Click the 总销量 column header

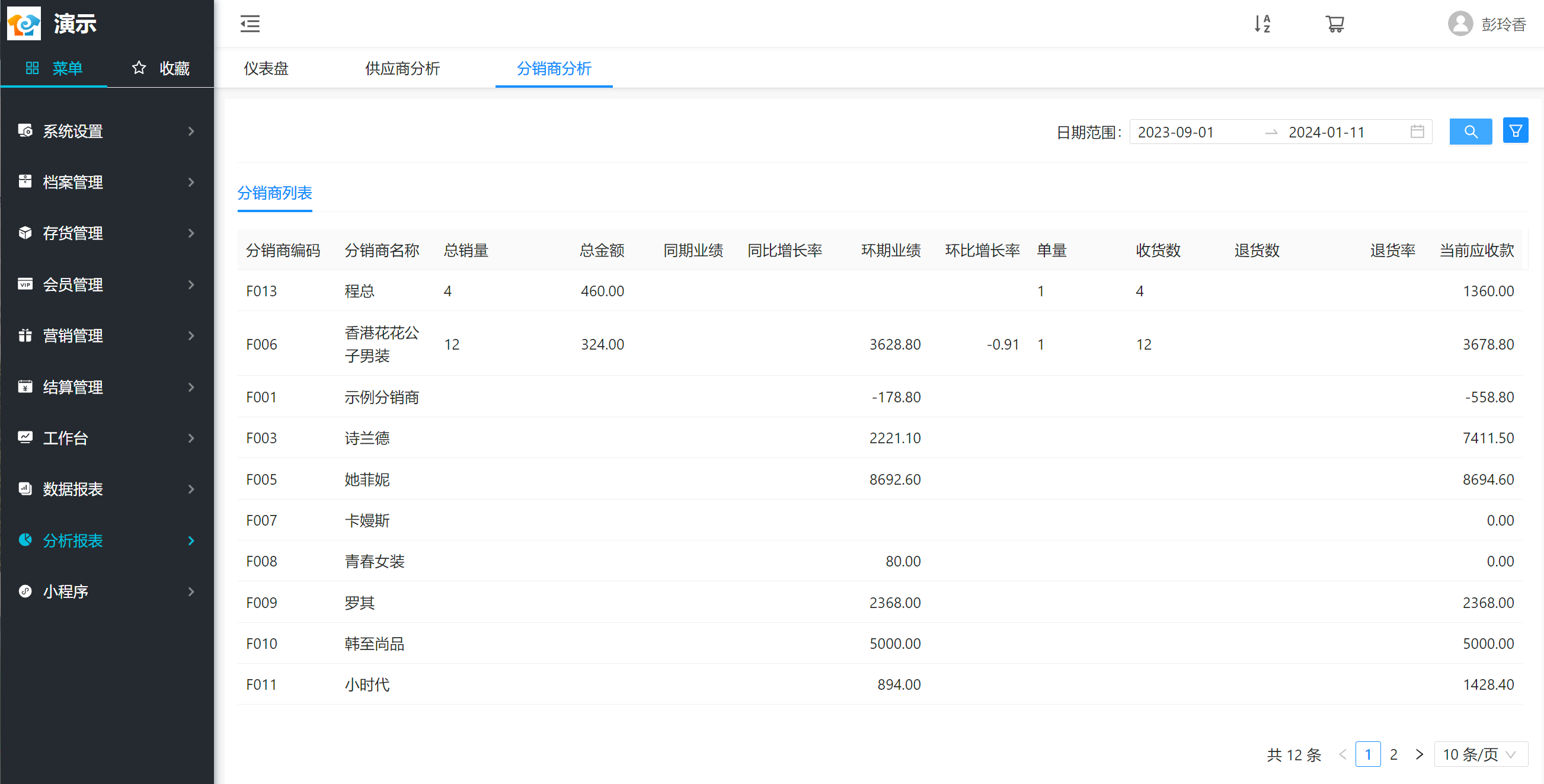click(466, 250)
